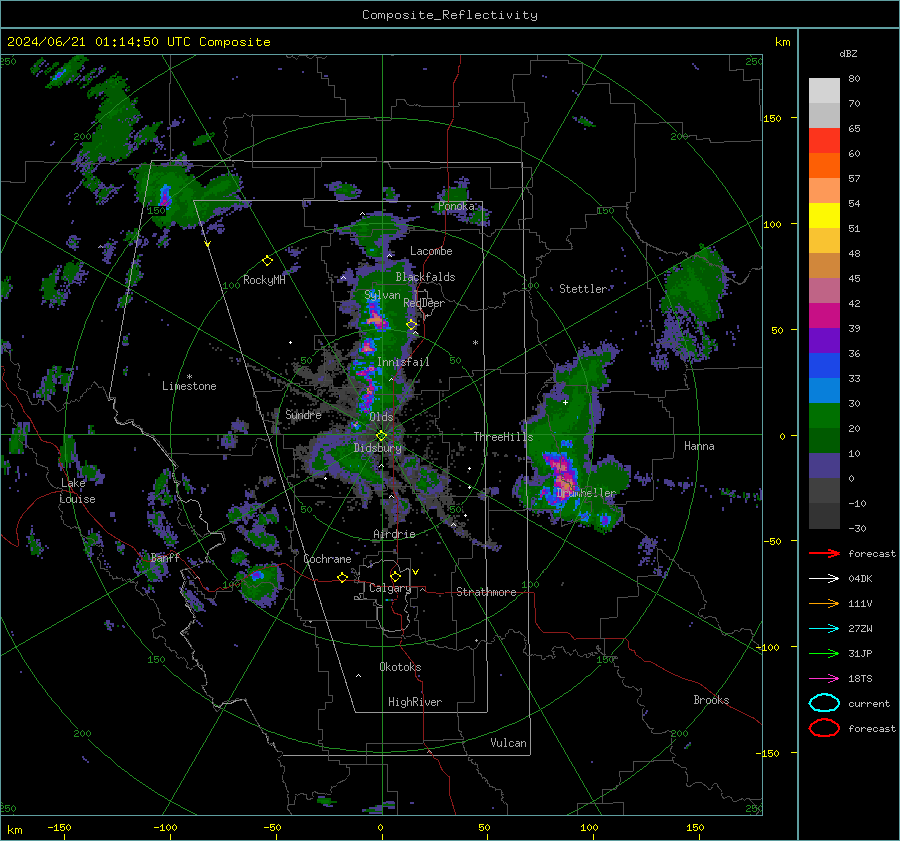Click the 18TS legend text
This screenshot has height=841, width=900.
click(860, 679)
